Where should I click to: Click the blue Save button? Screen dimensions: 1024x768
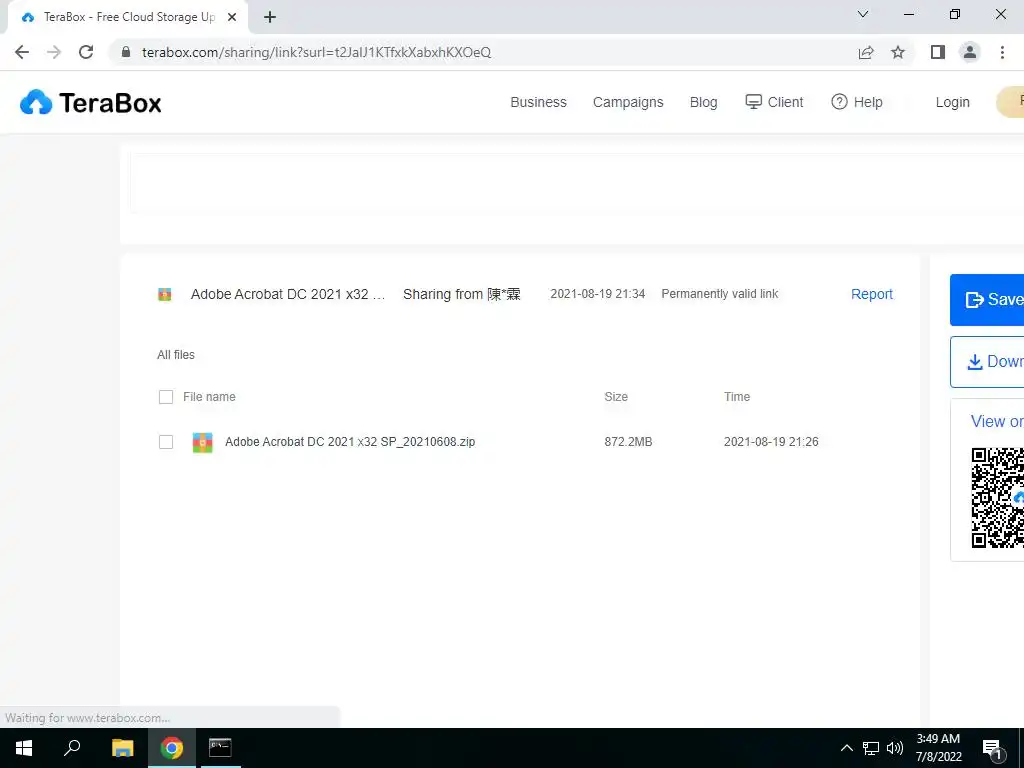coord(987,300)
